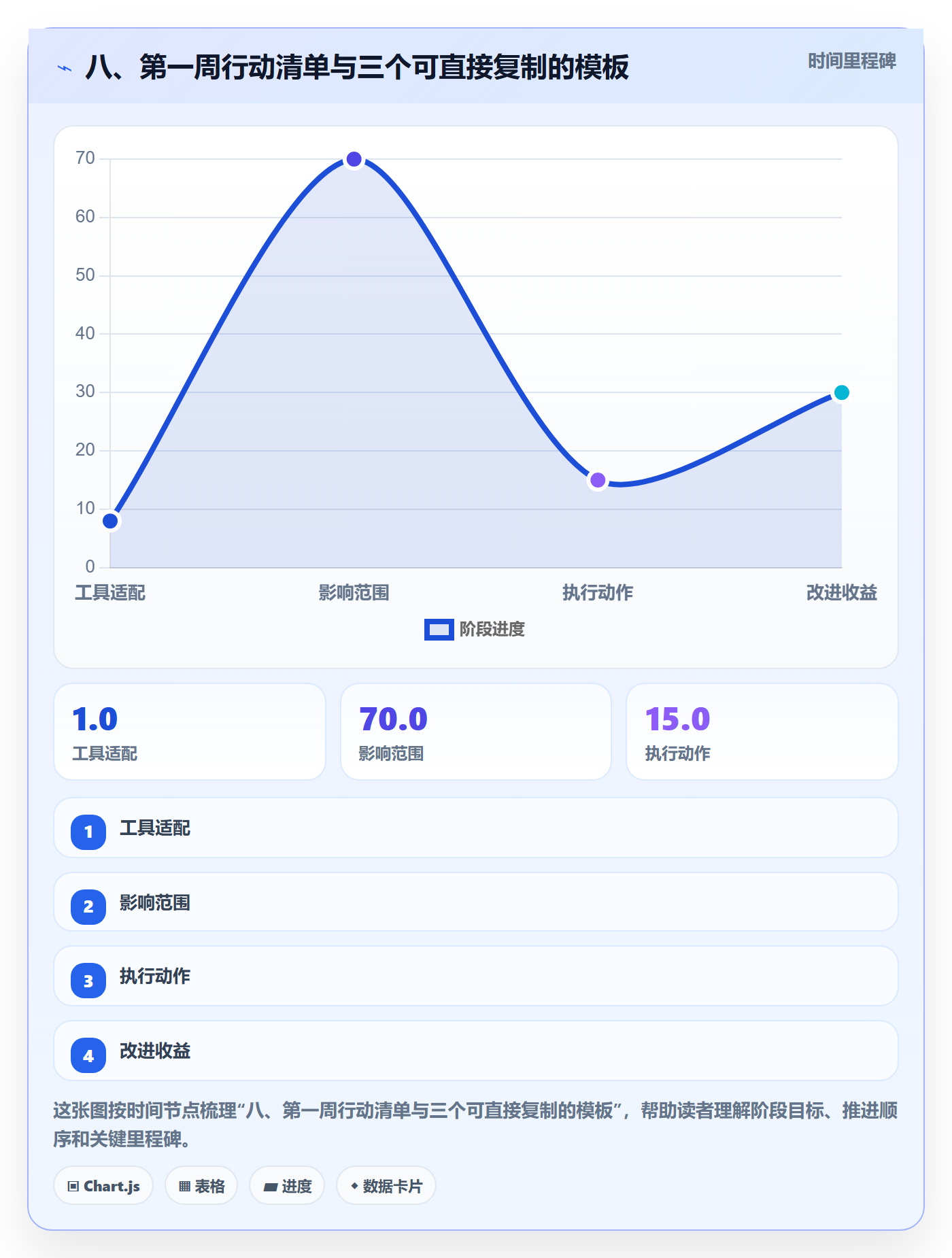Click the Chart.js tag
952x1258 pixels.
[x=103, y=1186]
